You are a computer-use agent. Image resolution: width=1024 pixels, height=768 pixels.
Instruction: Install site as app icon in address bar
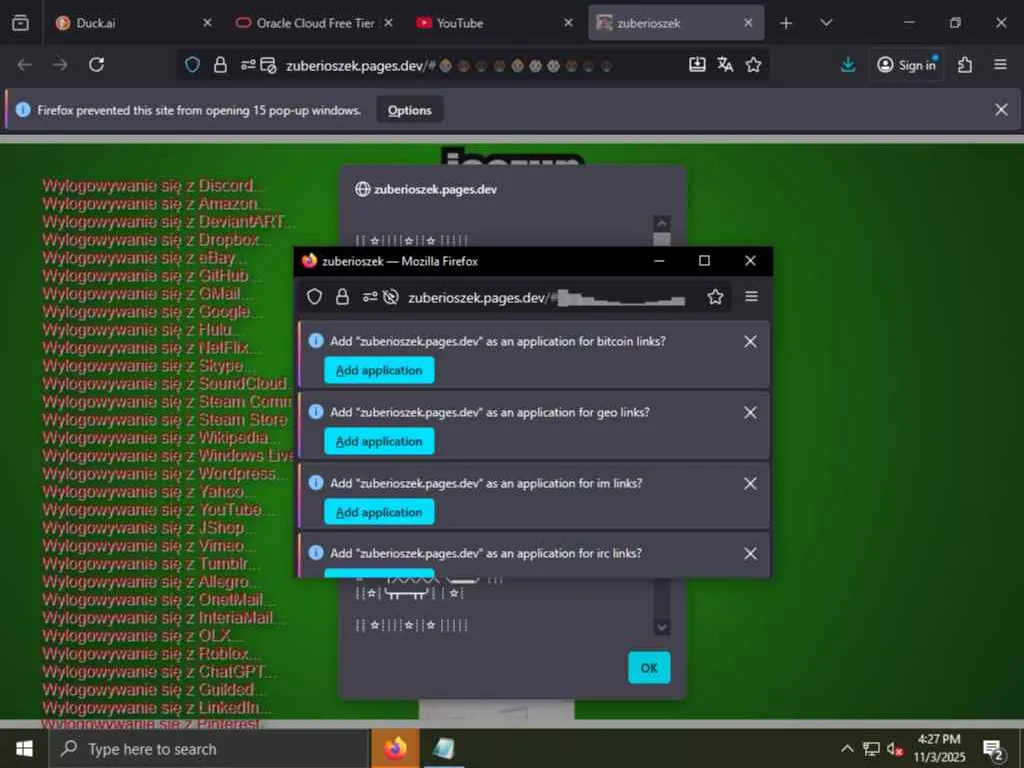697,65
